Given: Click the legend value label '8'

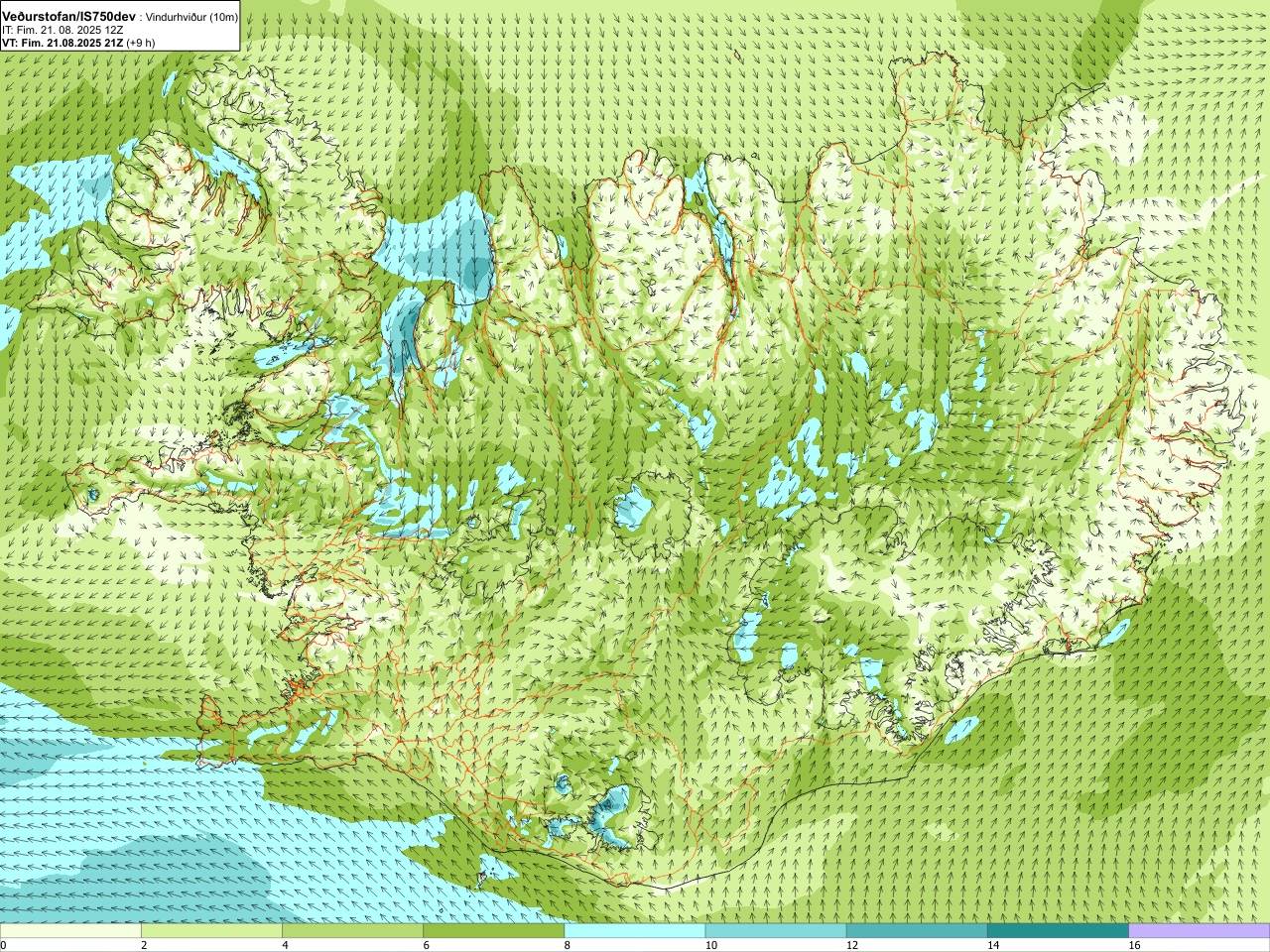Looking at the screenshot, I should click(x=568, y=945).
